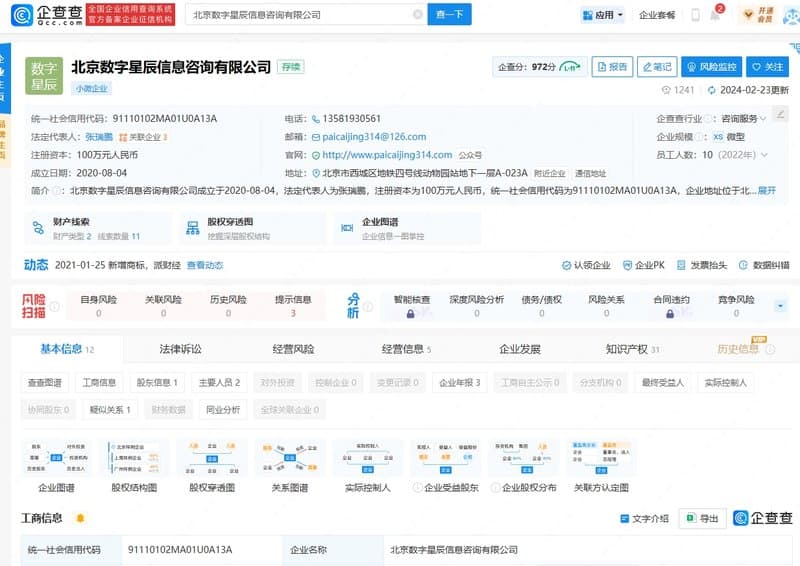Click 企业PK
Screen dimensions: 800x566
(643, 265)
